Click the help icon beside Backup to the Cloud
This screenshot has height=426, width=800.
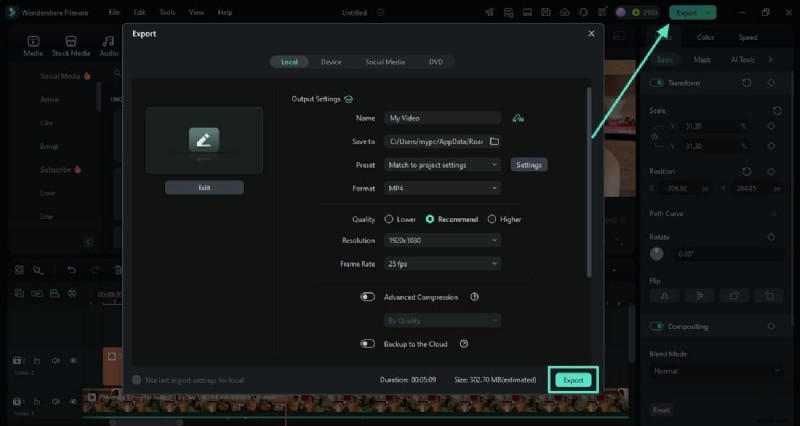[x=464, y=343]
